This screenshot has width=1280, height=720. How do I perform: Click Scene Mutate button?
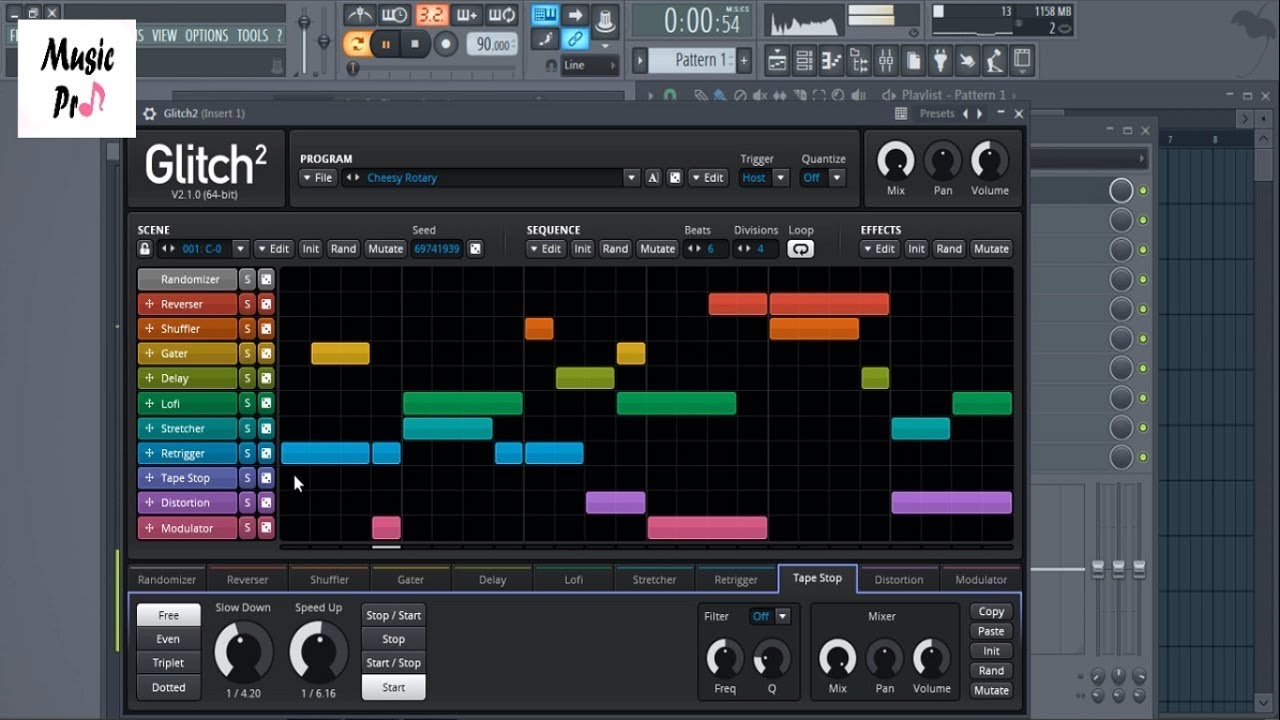(x=385, y=249)
